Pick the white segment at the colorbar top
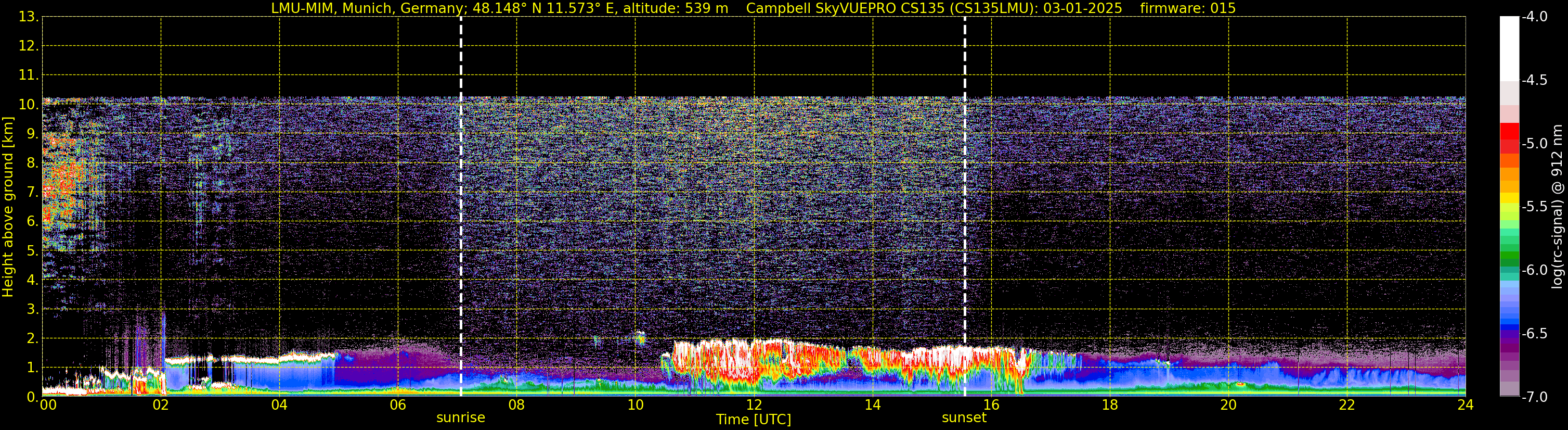1568x430 pixels. click(1509, 49)
